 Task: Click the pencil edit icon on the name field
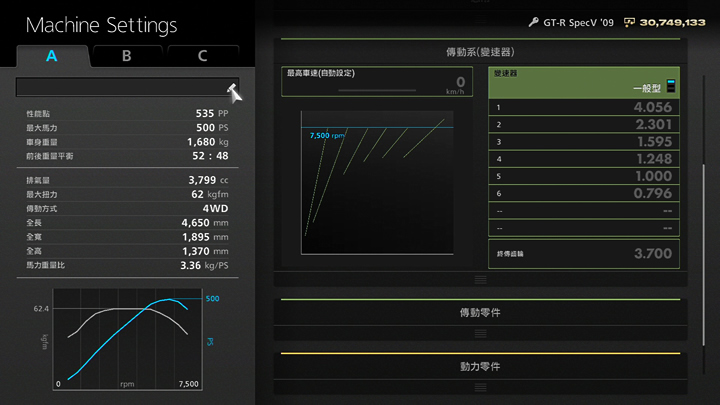[233, 91]
